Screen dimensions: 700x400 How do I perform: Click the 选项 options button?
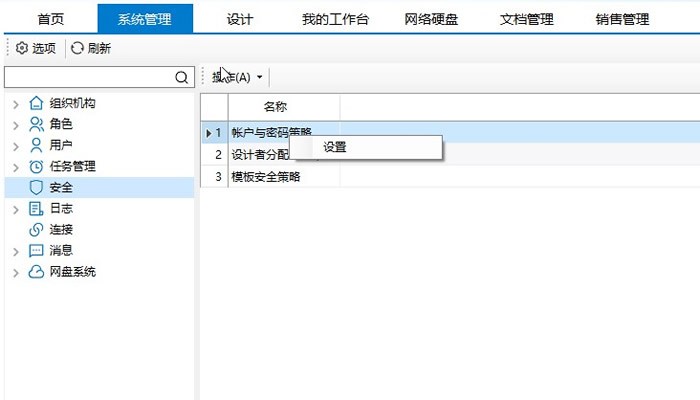tap(36, 47)
